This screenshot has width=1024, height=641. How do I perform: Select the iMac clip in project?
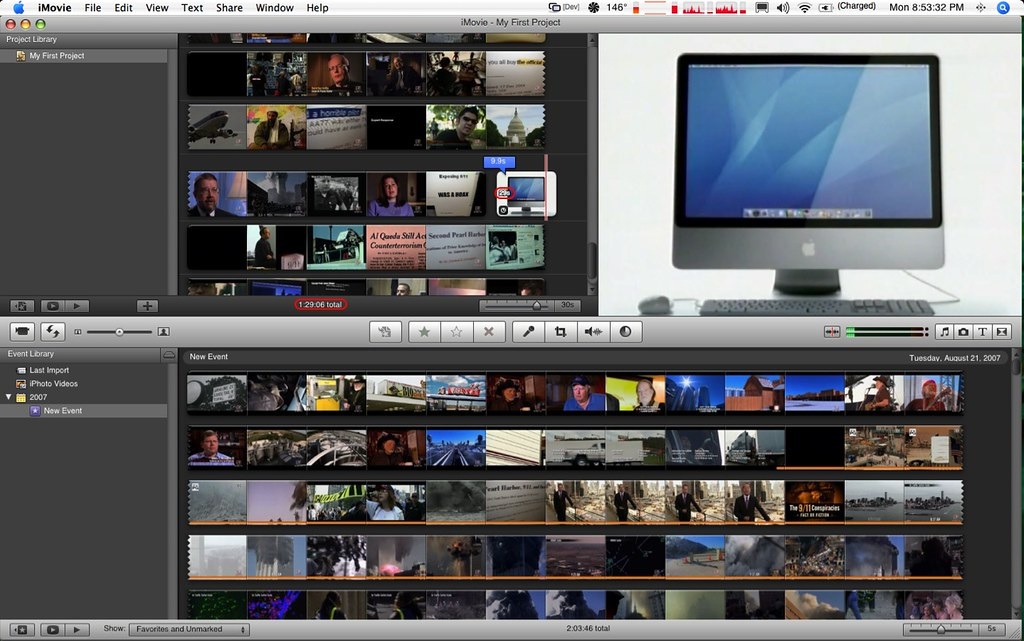(526, 194)
